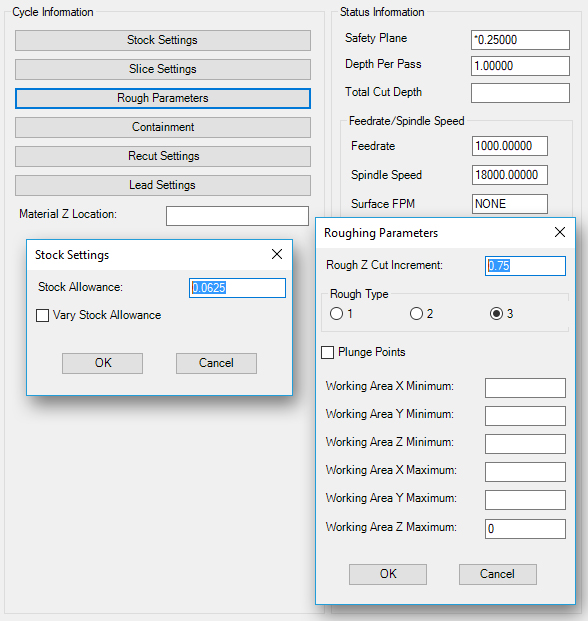Open the Containment settings
The height and width of the screenshot is (621, 588).
click(x=163, y=127)
